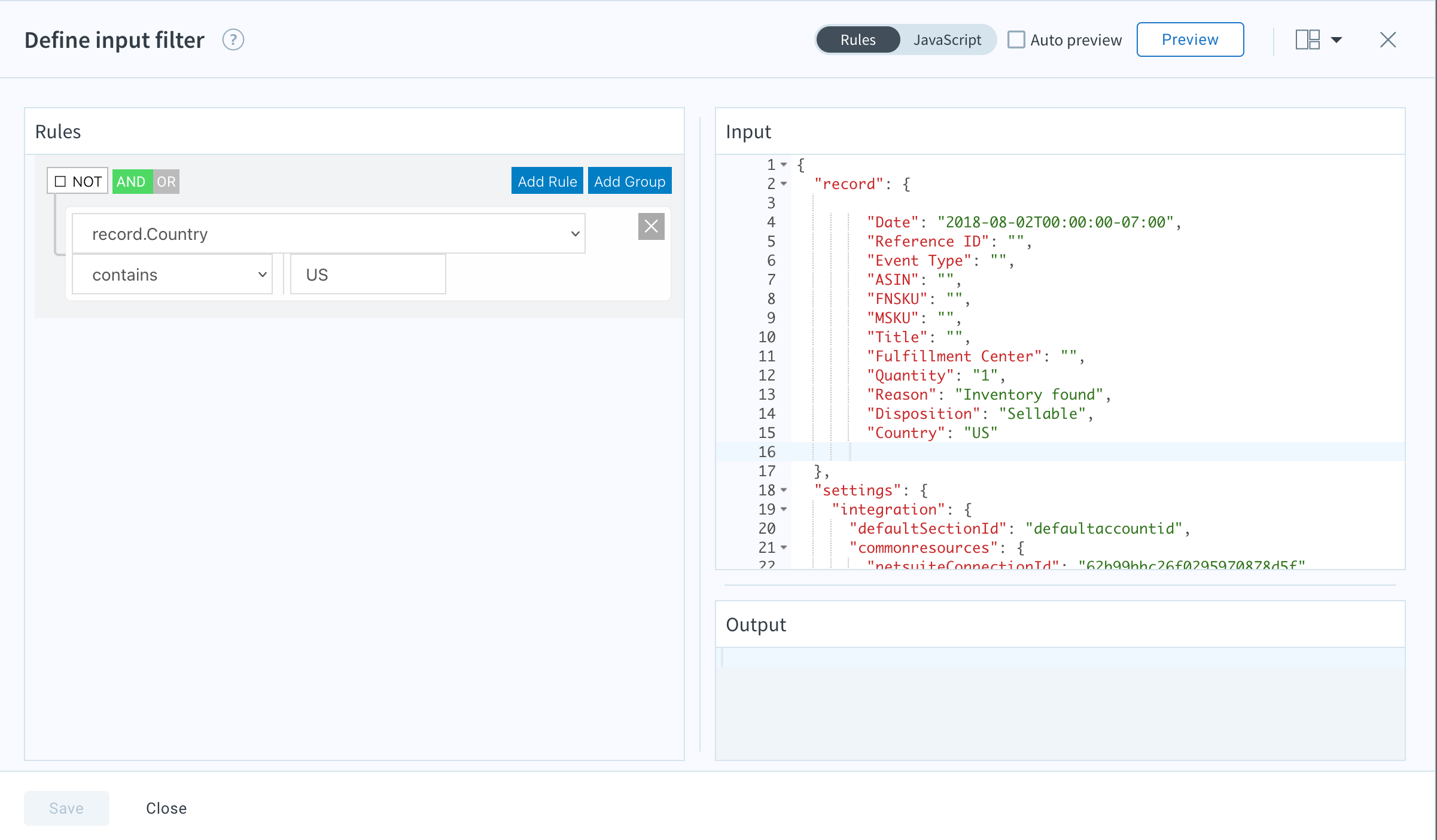Click the "Event Type" line
The image size is (1437, 840).
coord(940,260)
